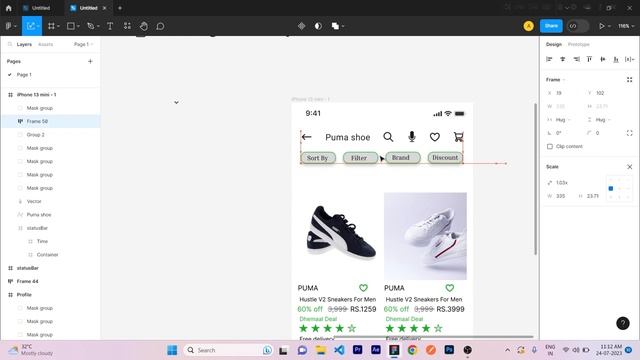Click the Sort By chip on canvas

click(x=318, y=158)
